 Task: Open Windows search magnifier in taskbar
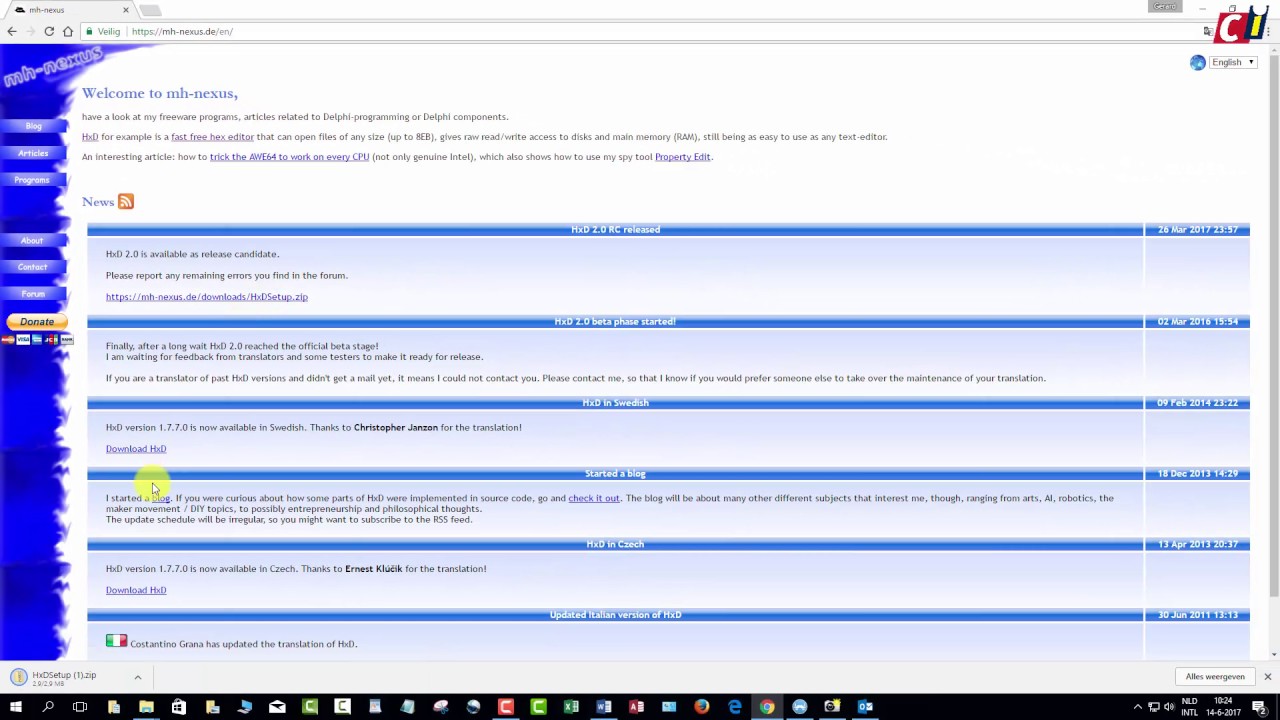pos(48,707)
